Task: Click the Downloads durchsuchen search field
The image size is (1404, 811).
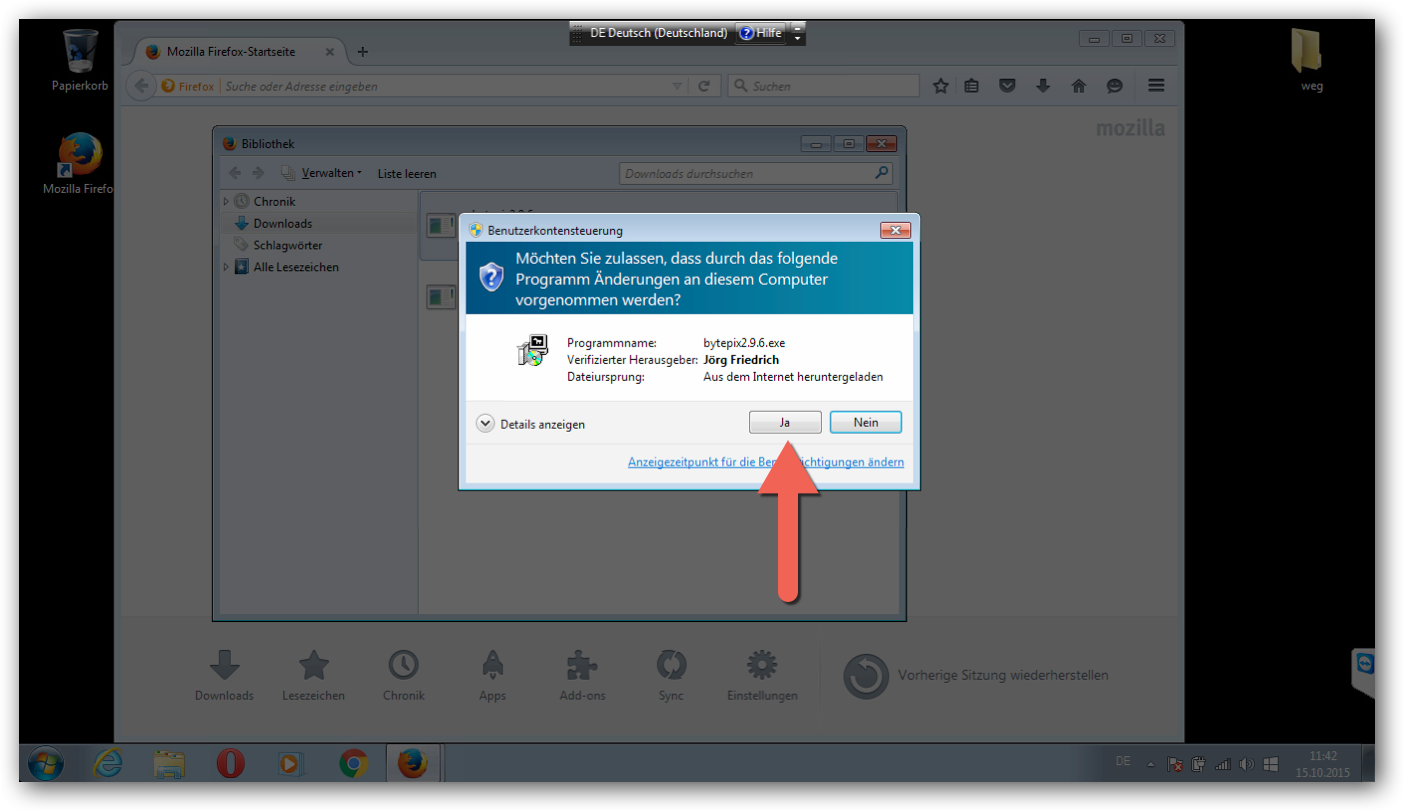Action: pyautogui.click(x=755, y=173)
